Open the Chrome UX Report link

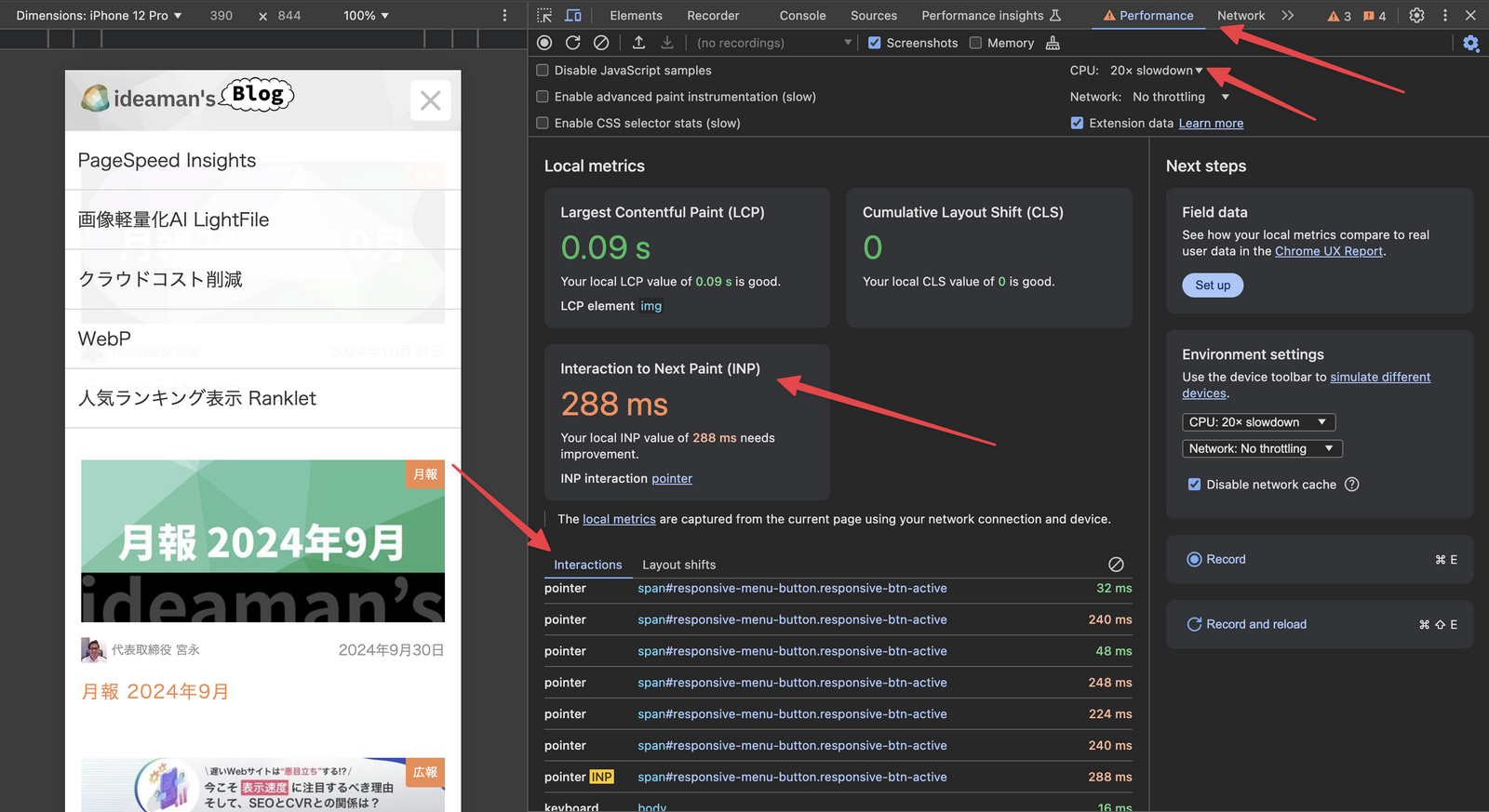[x=1329, y=251]
